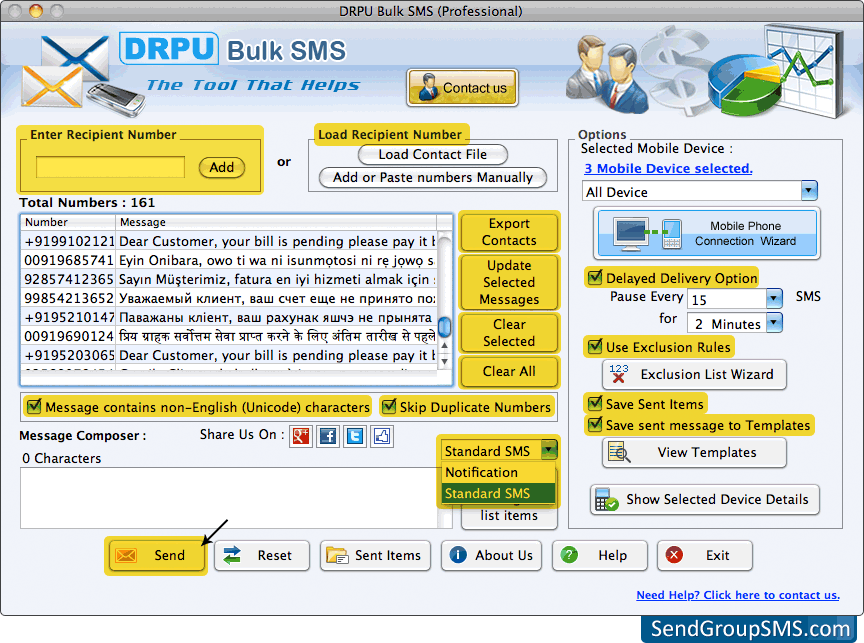Click the envelope icon on Send button
The height and width of the screenshot is (643, 864).
pyautogui.click(x=126, y=555)
